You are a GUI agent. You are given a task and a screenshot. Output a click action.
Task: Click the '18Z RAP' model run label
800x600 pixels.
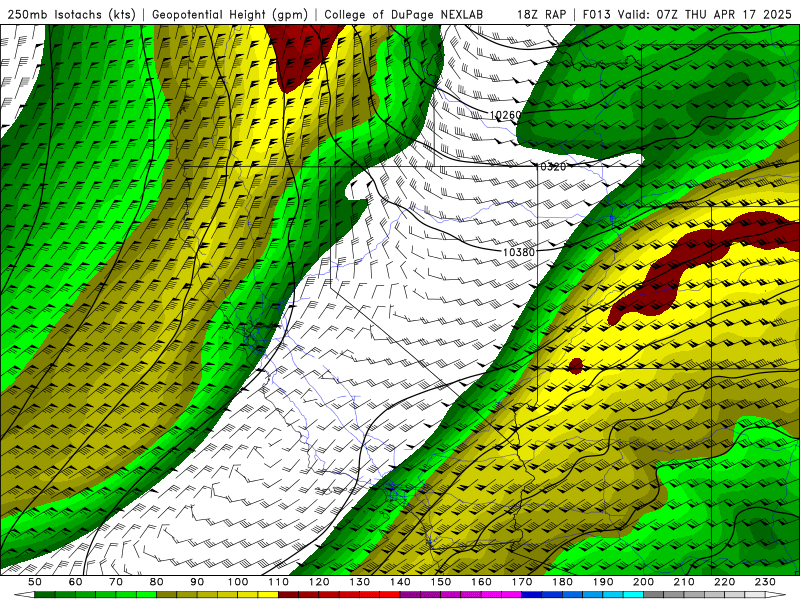pyautogui.click(x=541, y=14)
